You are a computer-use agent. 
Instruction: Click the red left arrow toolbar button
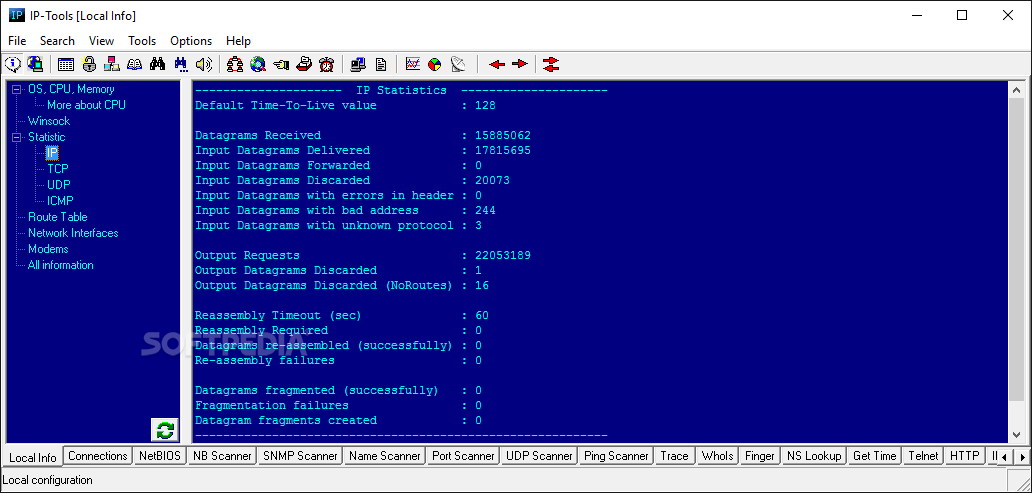(x=497, y=64)
